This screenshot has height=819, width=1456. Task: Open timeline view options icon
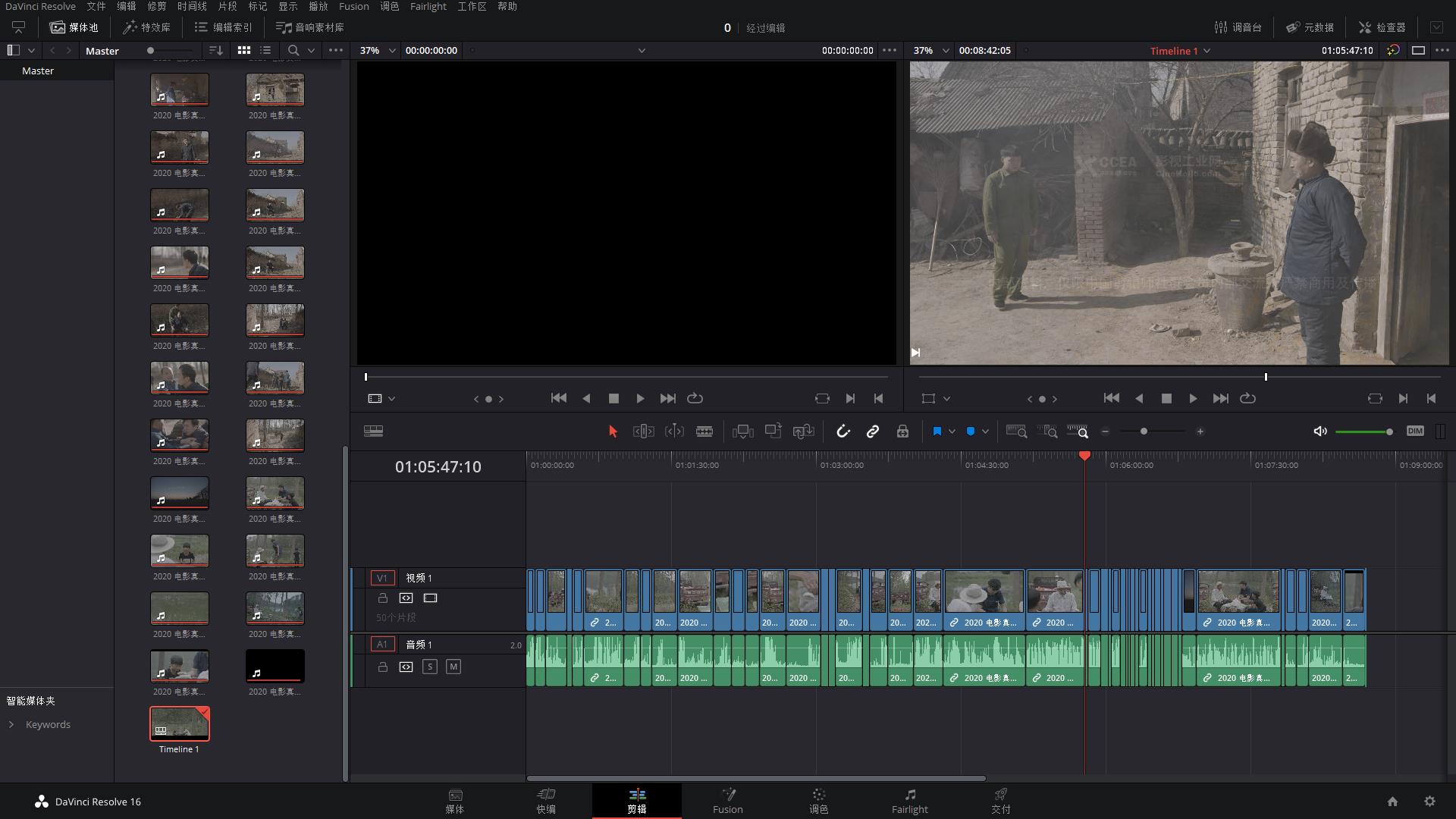pos(373,431)
